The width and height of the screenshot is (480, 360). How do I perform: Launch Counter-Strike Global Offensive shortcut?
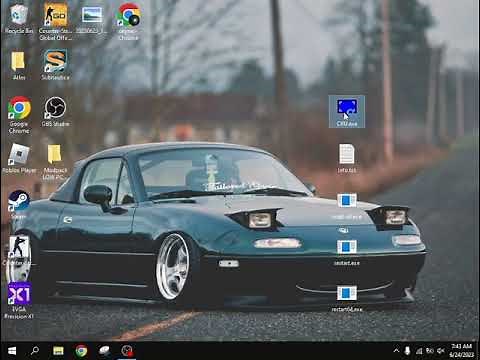[55, 22]
